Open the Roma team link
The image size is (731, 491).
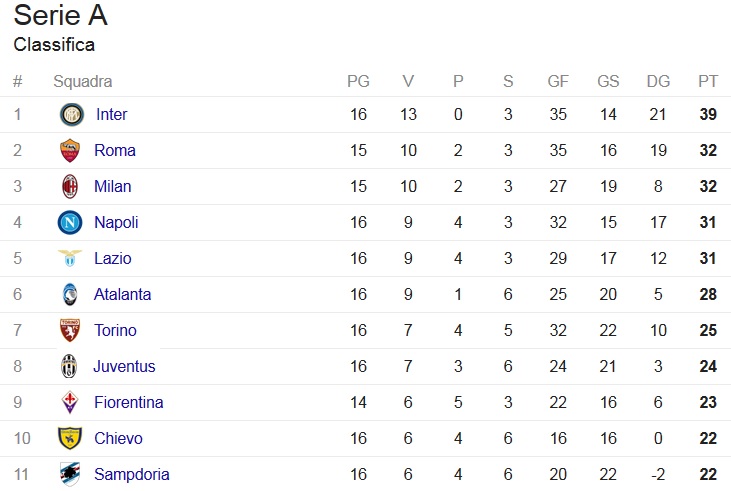tap(115, 150)
